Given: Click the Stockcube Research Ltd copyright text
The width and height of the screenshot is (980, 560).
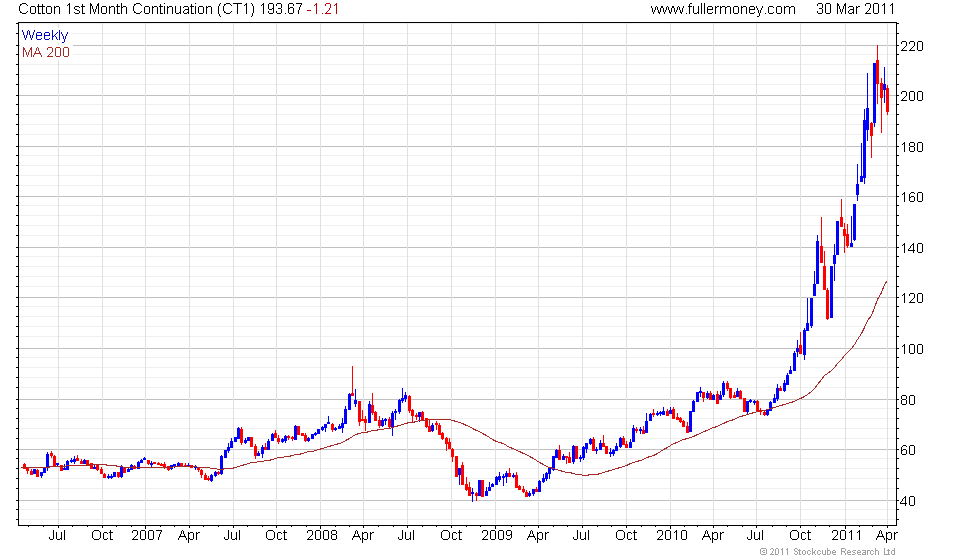Looking at the screenshot, I should click(827, 552).
